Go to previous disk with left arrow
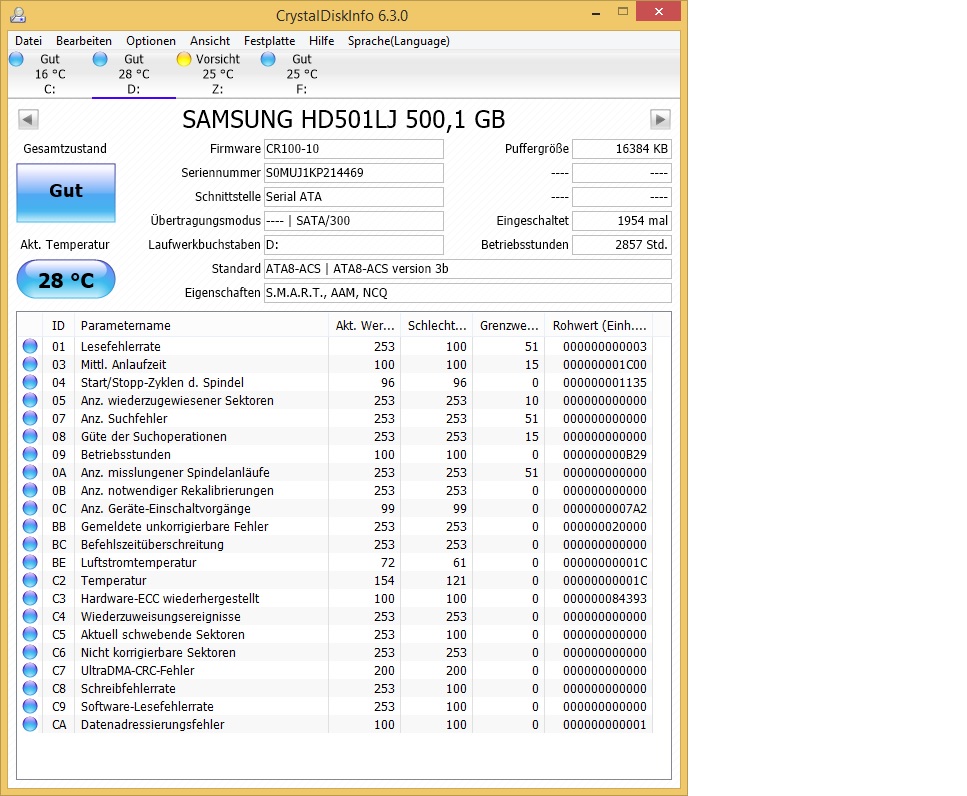 pyautogui.click(x=28, y=119)
